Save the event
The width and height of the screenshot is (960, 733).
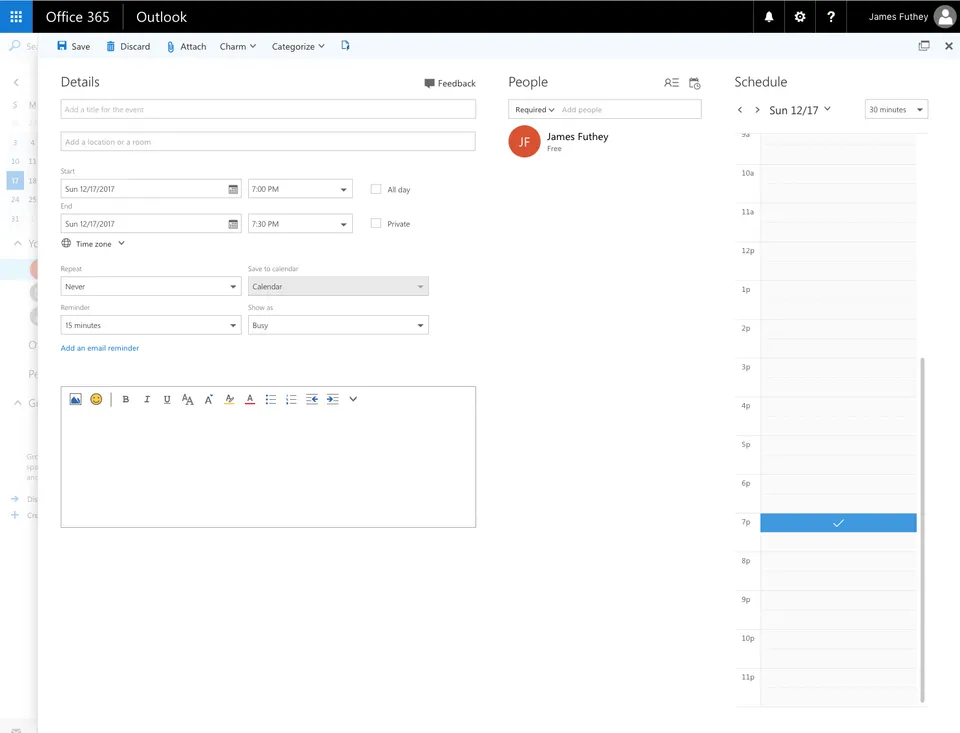[x=73, y=46]
